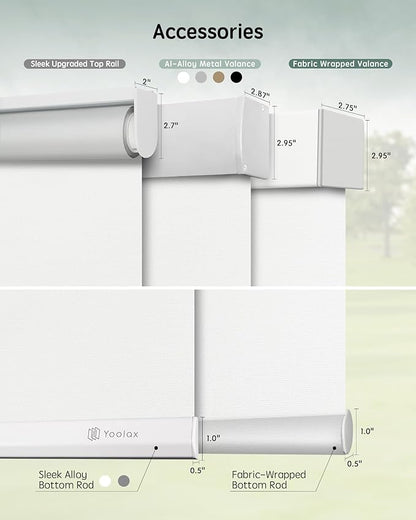Select the Al-Alloy Metal Valance label
This screenshot has width=416, height=520.
coord(210,64)
